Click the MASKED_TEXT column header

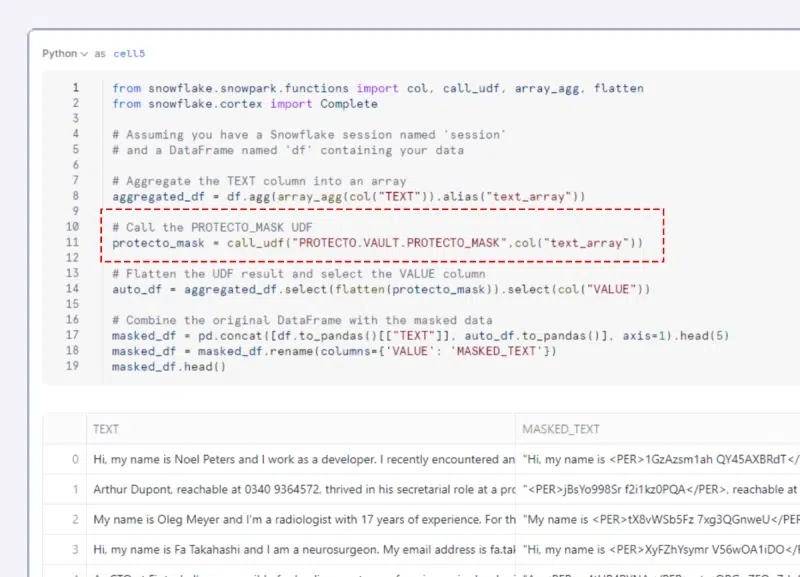pos(560,429)
